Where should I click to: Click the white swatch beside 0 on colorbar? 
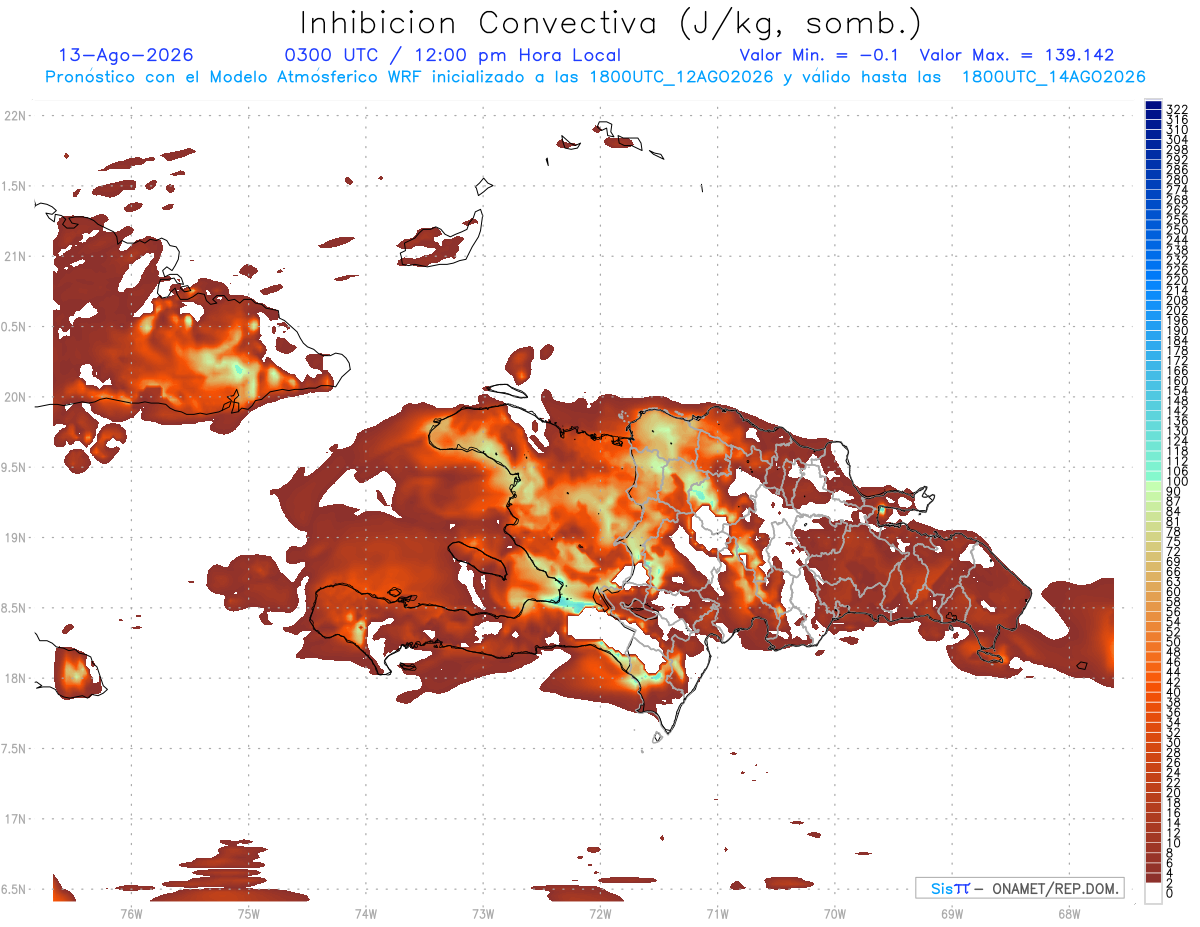(1153, 891)
